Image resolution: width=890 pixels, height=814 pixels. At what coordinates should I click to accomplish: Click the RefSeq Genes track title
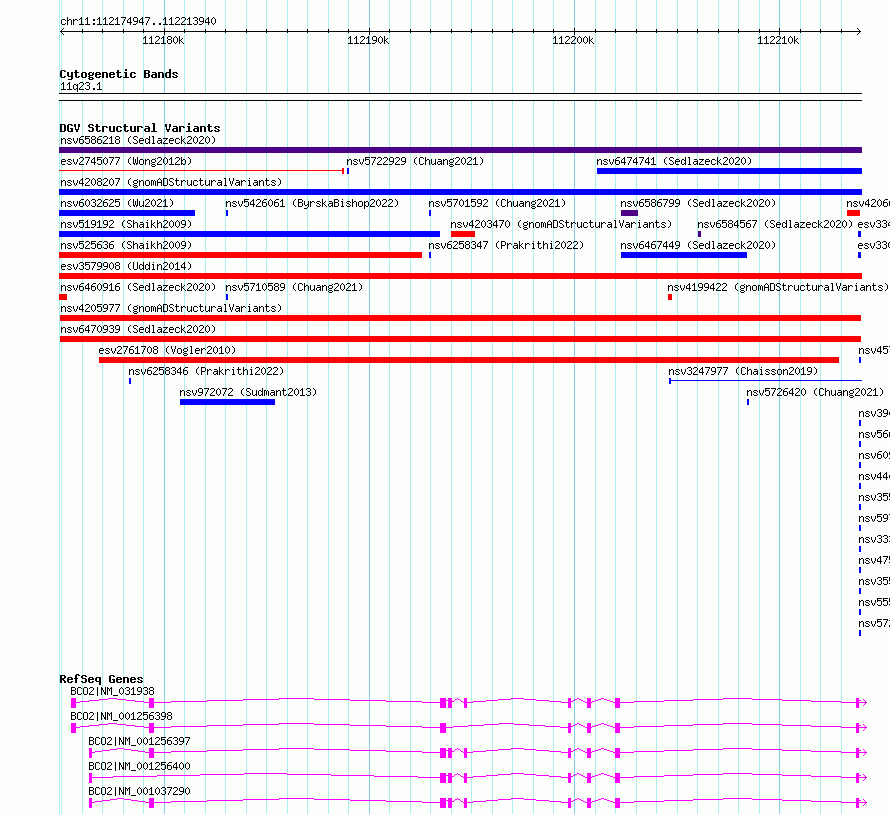(101, 679)
